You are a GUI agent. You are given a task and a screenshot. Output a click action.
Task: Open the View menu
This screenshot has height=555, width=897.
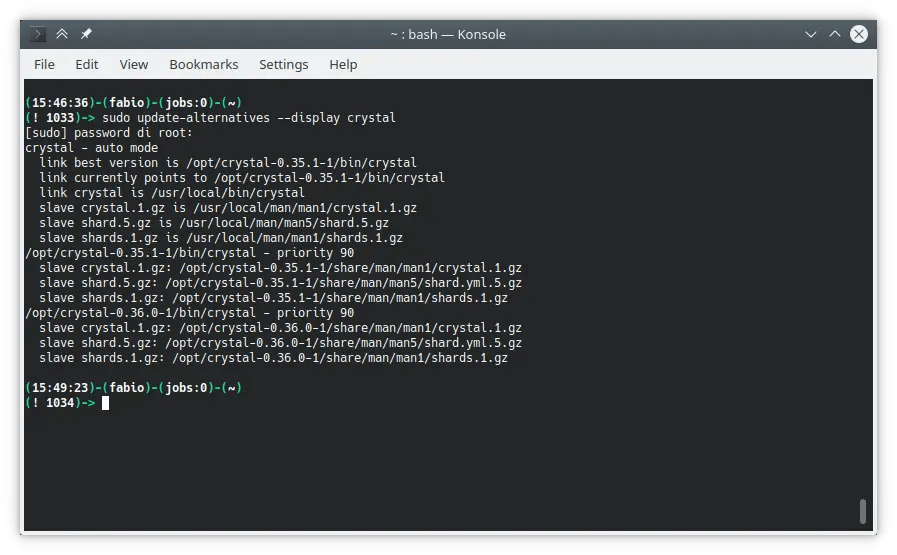click(x=134, y=65)
